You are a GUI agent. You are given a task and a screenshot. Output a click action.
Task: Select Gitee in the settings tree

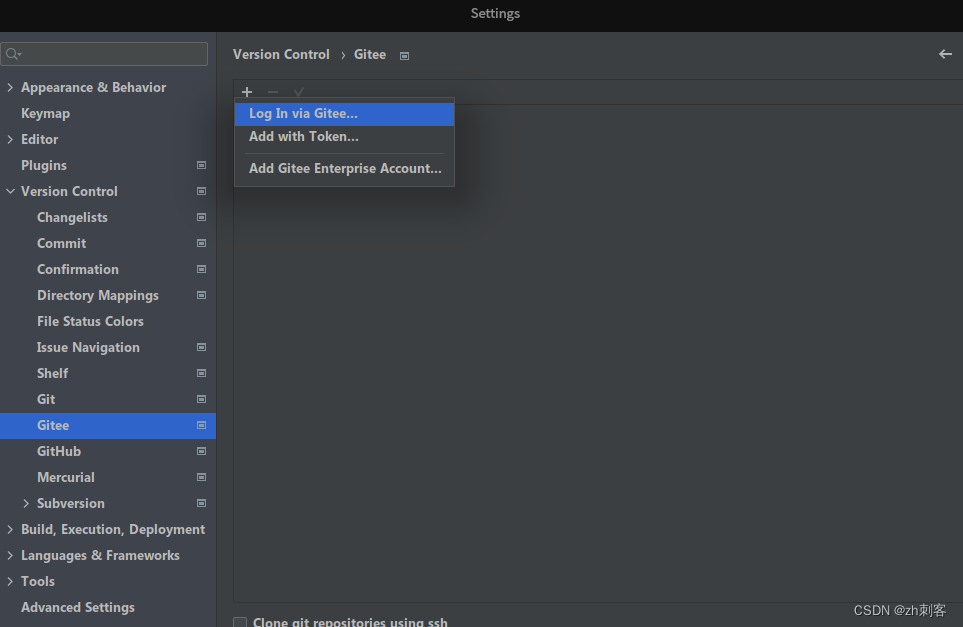click(x=107, y=425)
